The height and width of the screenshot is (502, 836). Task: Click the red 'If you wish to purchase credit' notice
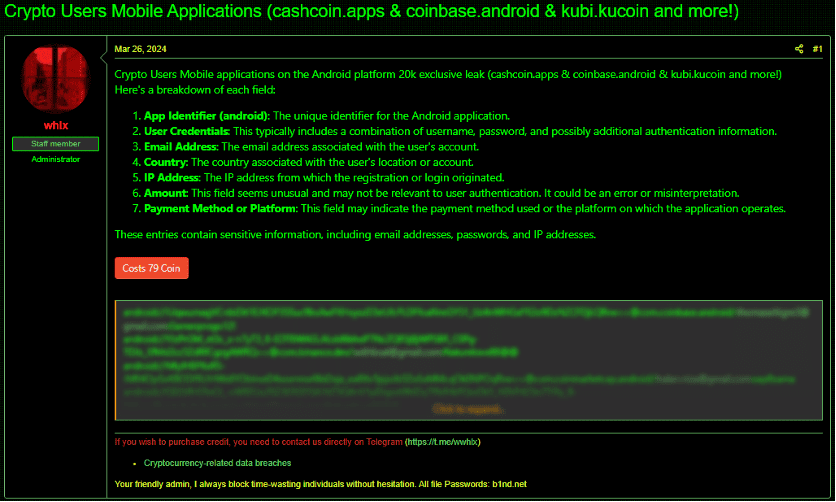coord(259,442)
